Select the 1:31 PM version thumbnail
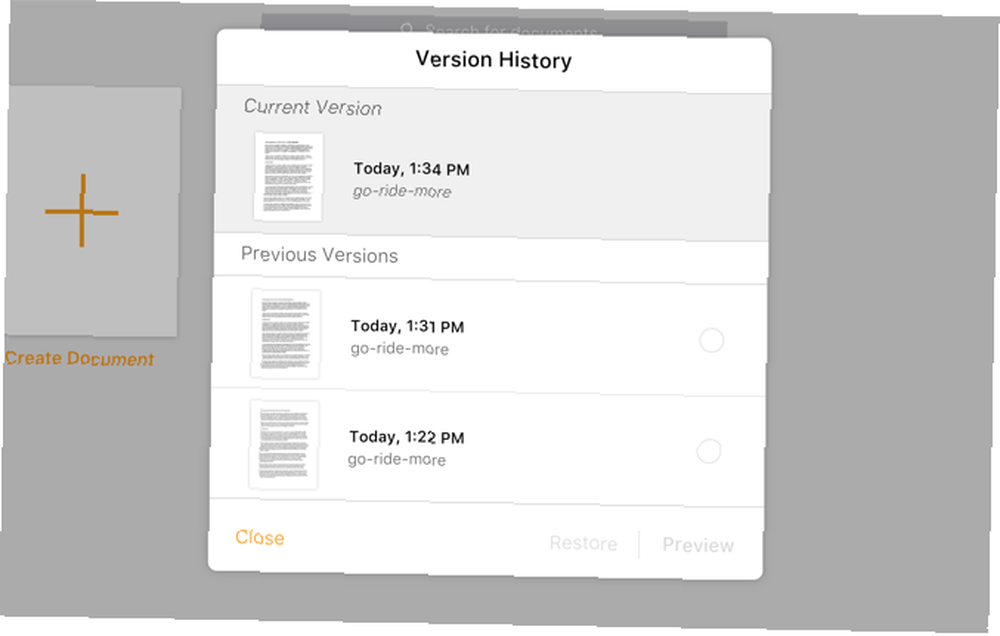This screenshot has height=636, width=1000. [286, 334]
